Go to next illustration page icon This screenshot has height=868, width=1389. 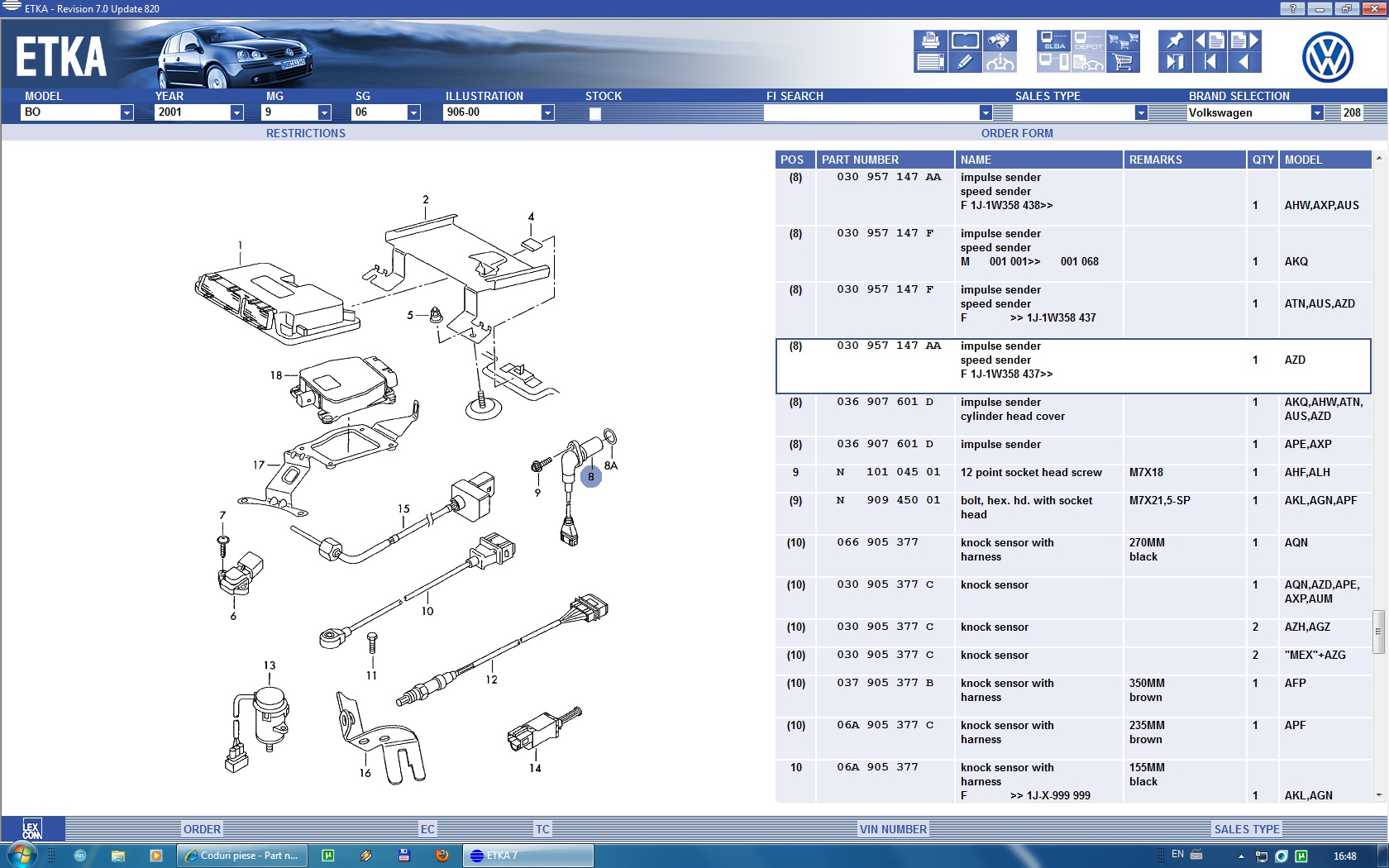(x=1243, y=41)
